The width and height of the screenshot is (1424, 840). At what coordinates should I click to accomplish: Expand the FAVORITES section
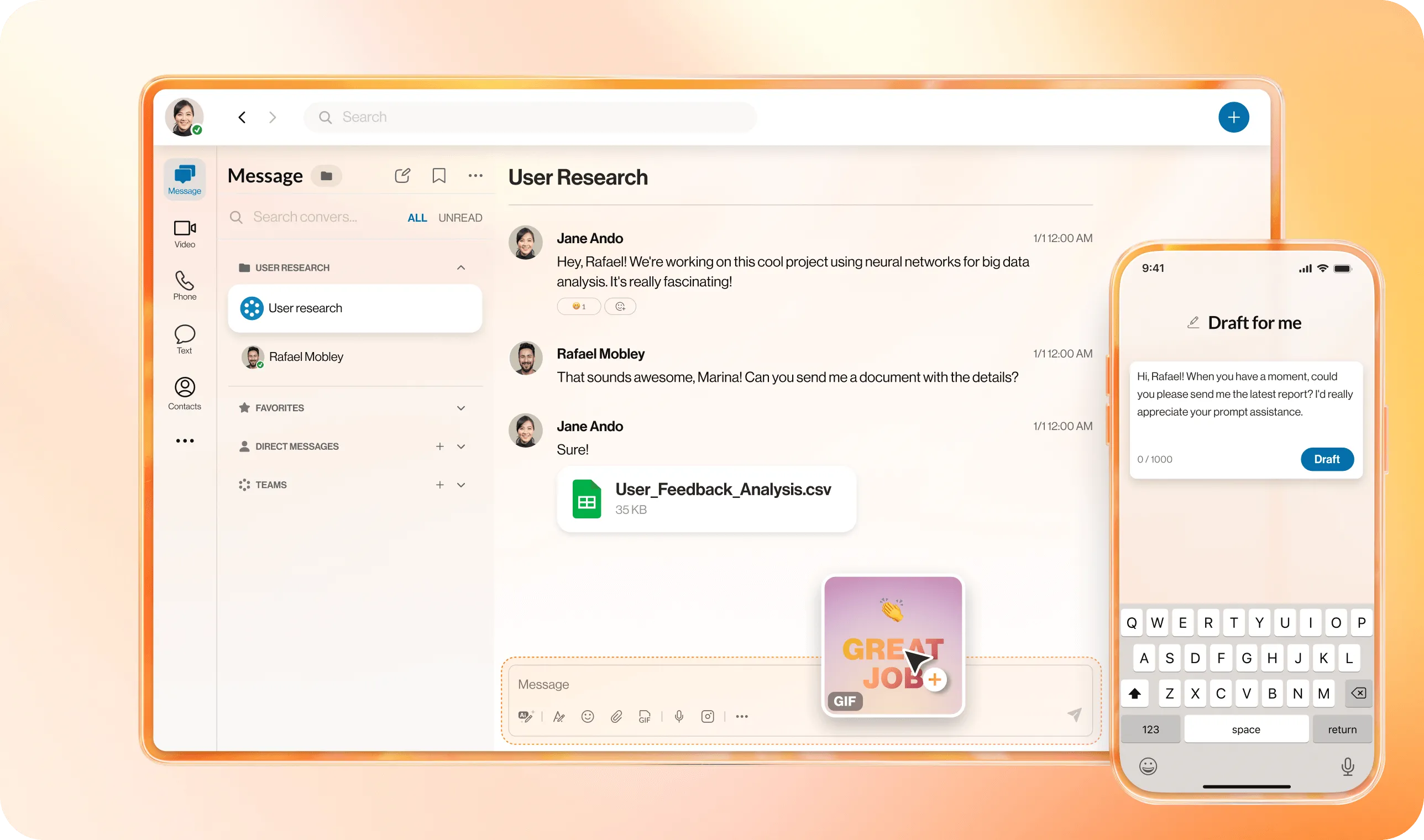click(x=461, y=407)
